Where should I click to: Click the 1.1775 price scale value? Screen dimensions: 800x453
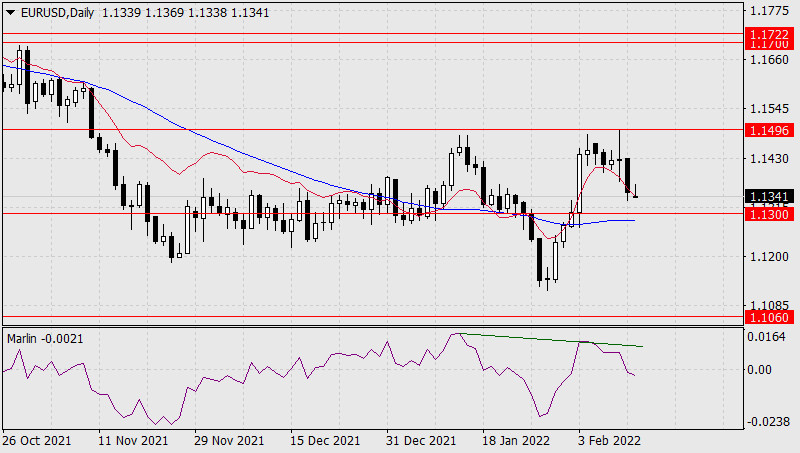click(769, 10)
